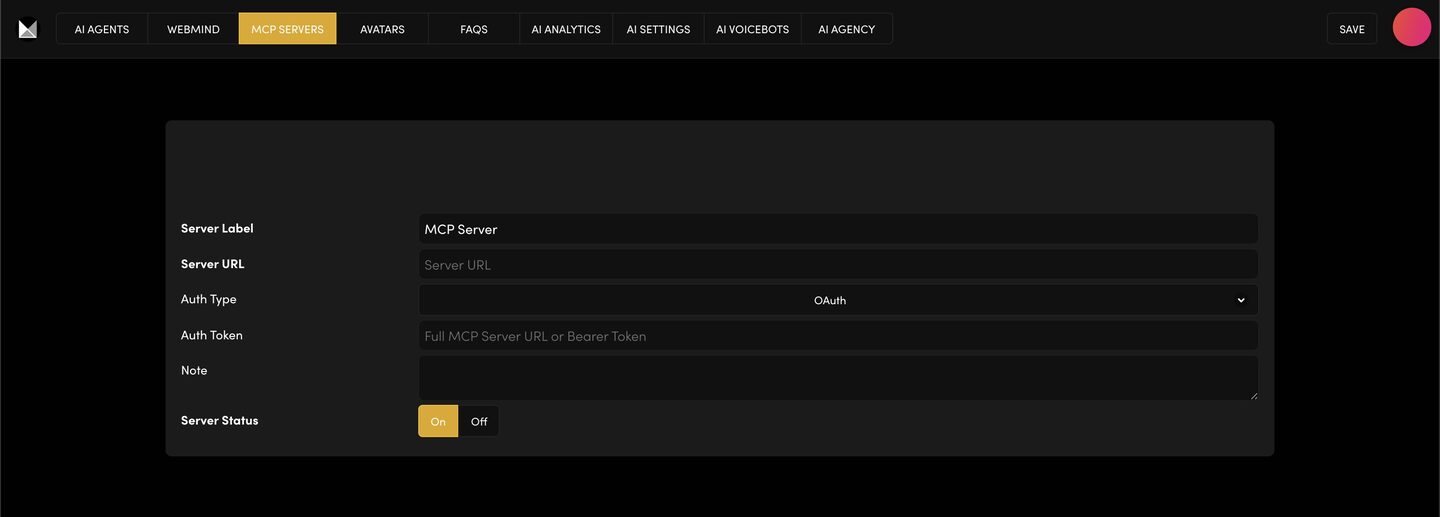Click the Server Status label
Screen dimensions: 1440x517
click(220, 420)
